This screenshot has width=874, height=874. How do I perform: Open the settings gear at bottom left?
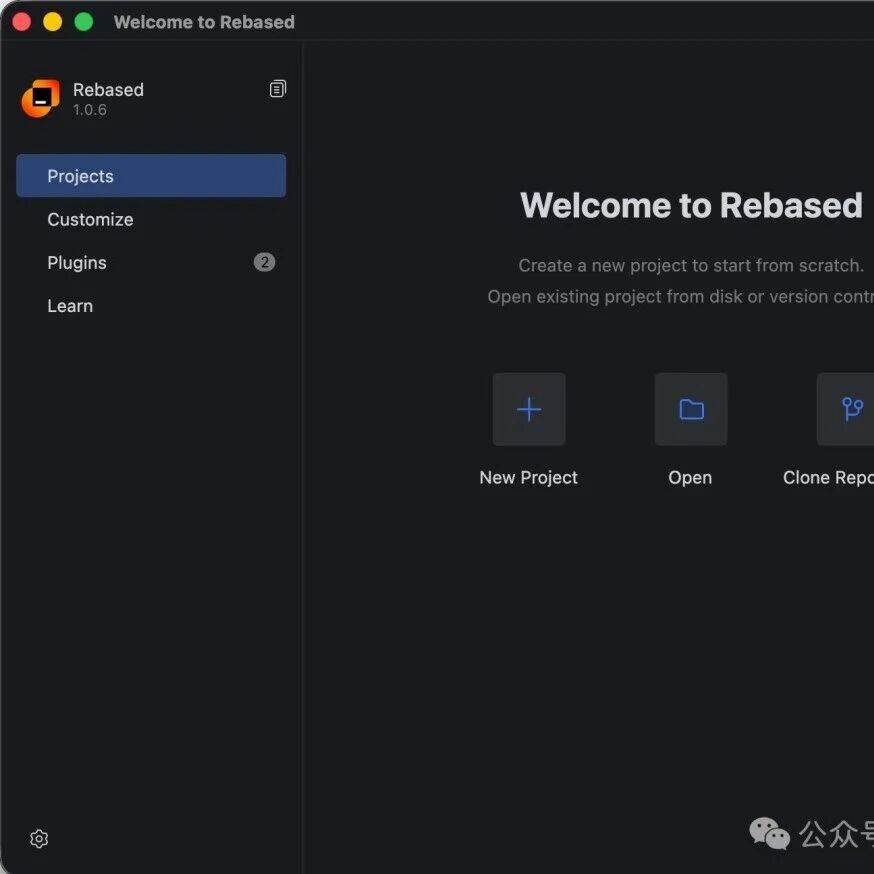(39, 838)
